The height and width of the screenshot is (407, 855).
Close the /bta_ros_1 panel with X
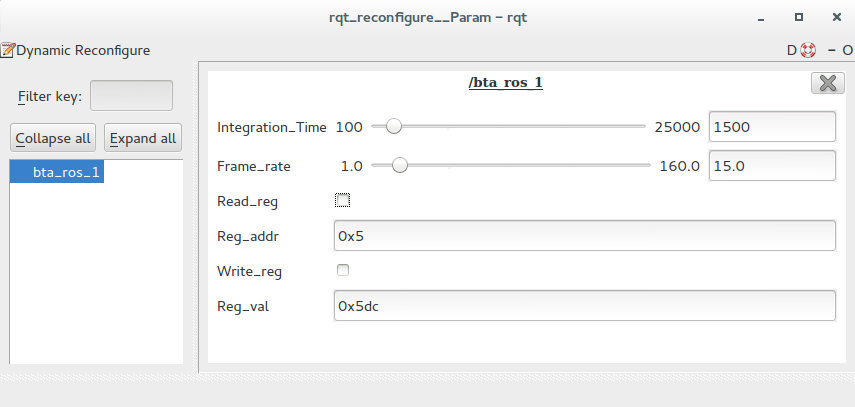click(x=827, y=84)
